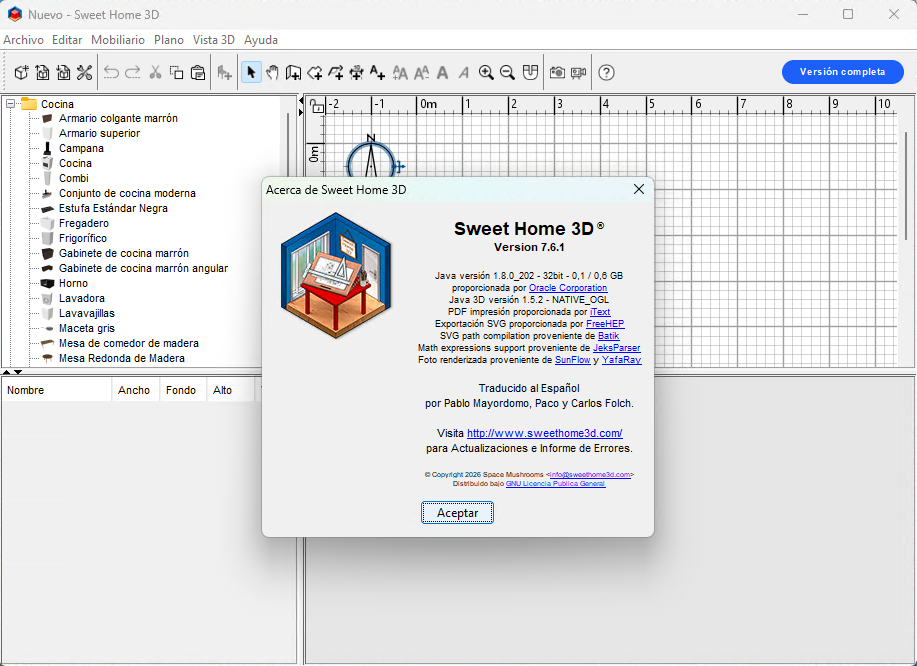Visit the www.sweethome3d.com link
This screenshot has width=917, height=666.
(544, 433)
